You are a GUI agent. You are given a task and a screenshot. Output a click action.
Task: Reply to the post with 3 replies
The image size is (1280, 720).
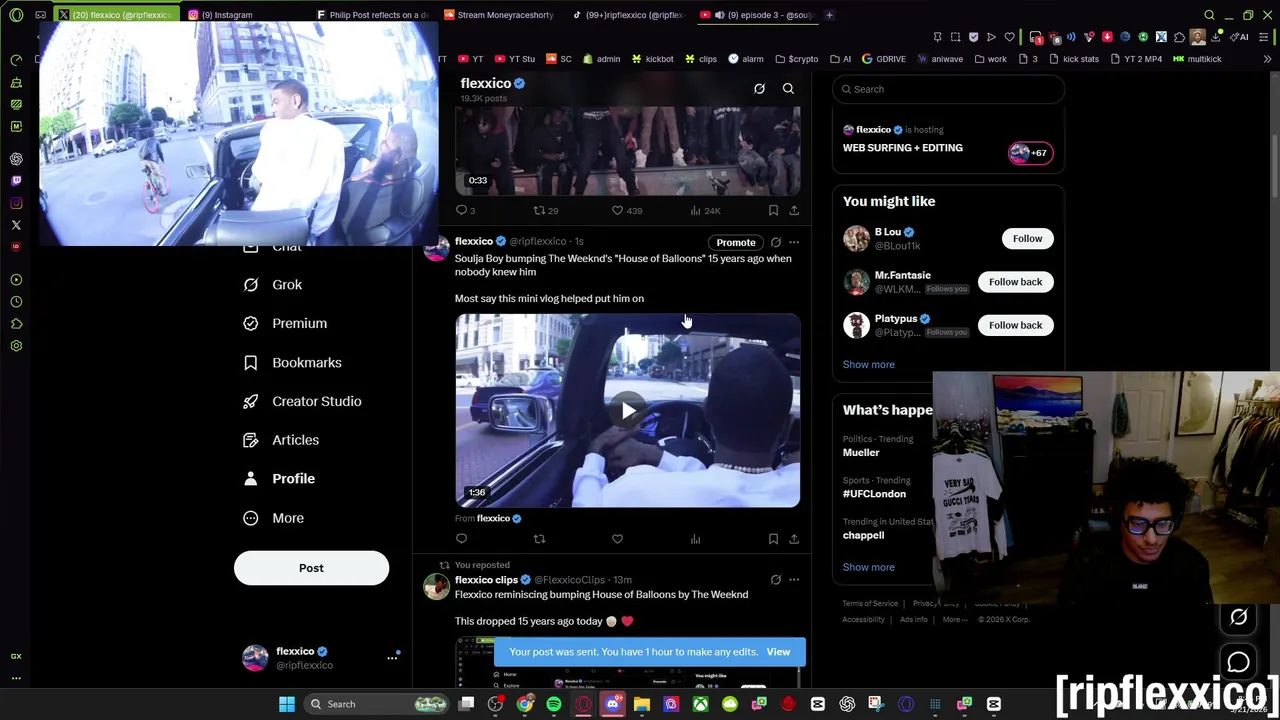tap(465, 211)
